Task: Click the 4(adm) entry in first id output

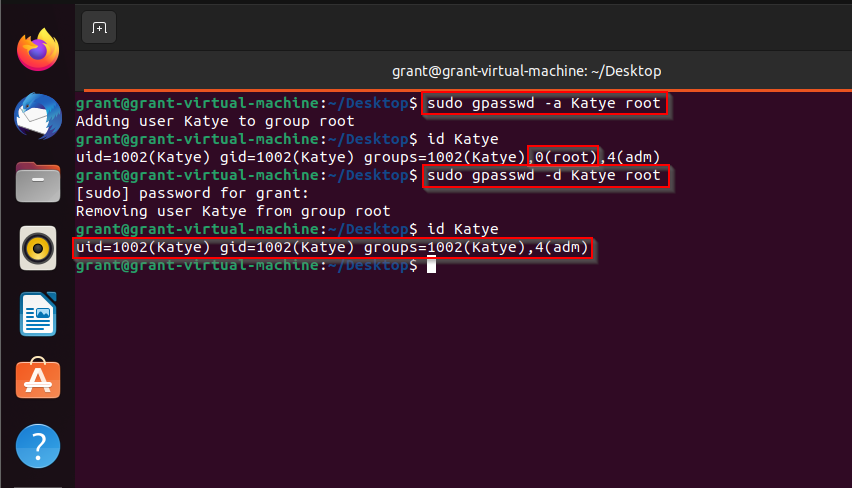Action: pyautogui.click(x=634, y=157)
